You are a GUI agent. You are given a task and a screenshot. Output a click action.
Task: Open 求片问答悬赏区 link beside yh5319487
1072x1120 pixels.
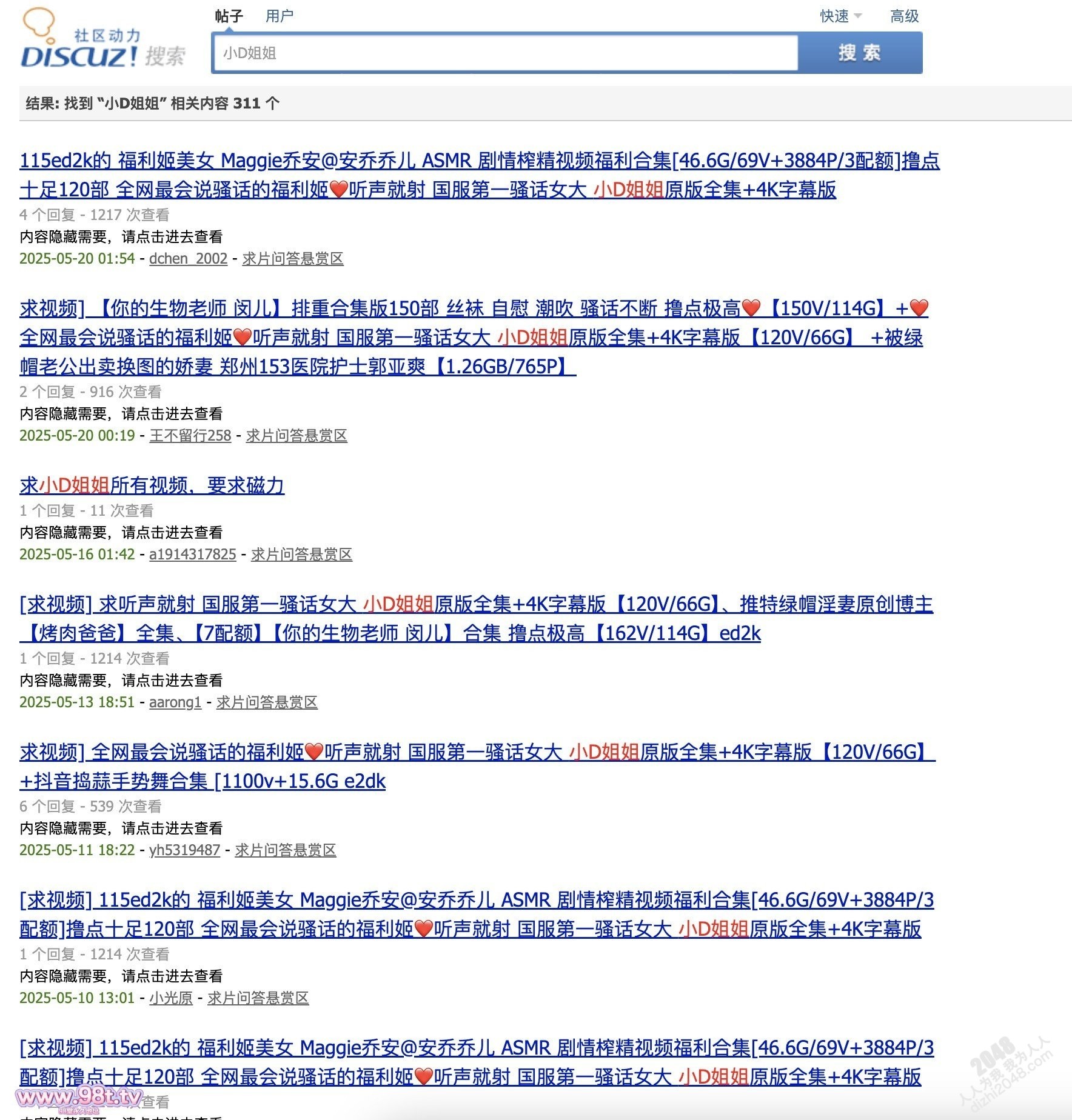click(286, 850)
